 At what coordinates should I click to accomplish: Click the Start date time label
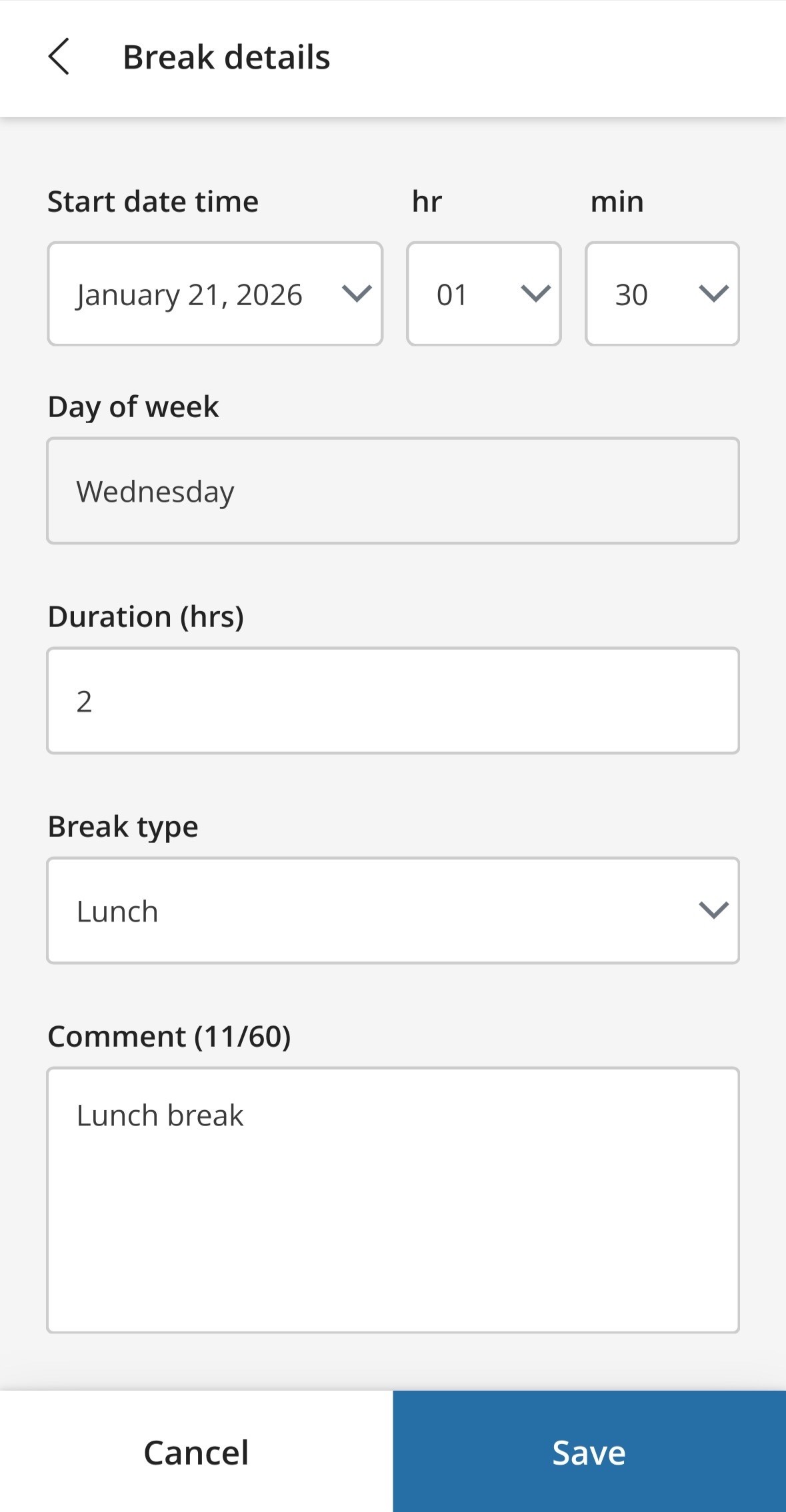coord(153,201)
